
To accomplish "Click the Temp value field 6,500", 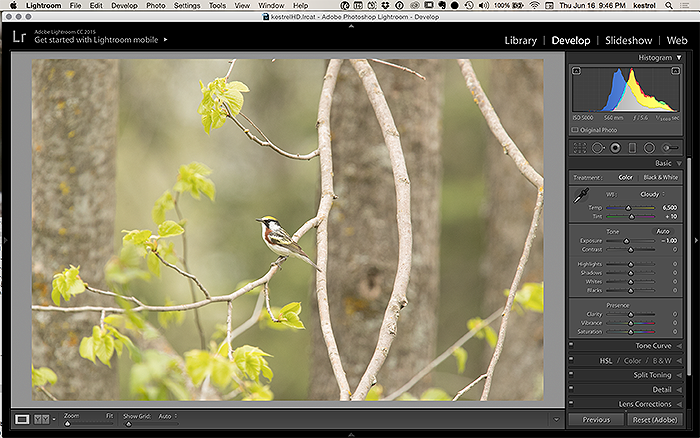I will [670, 208].
